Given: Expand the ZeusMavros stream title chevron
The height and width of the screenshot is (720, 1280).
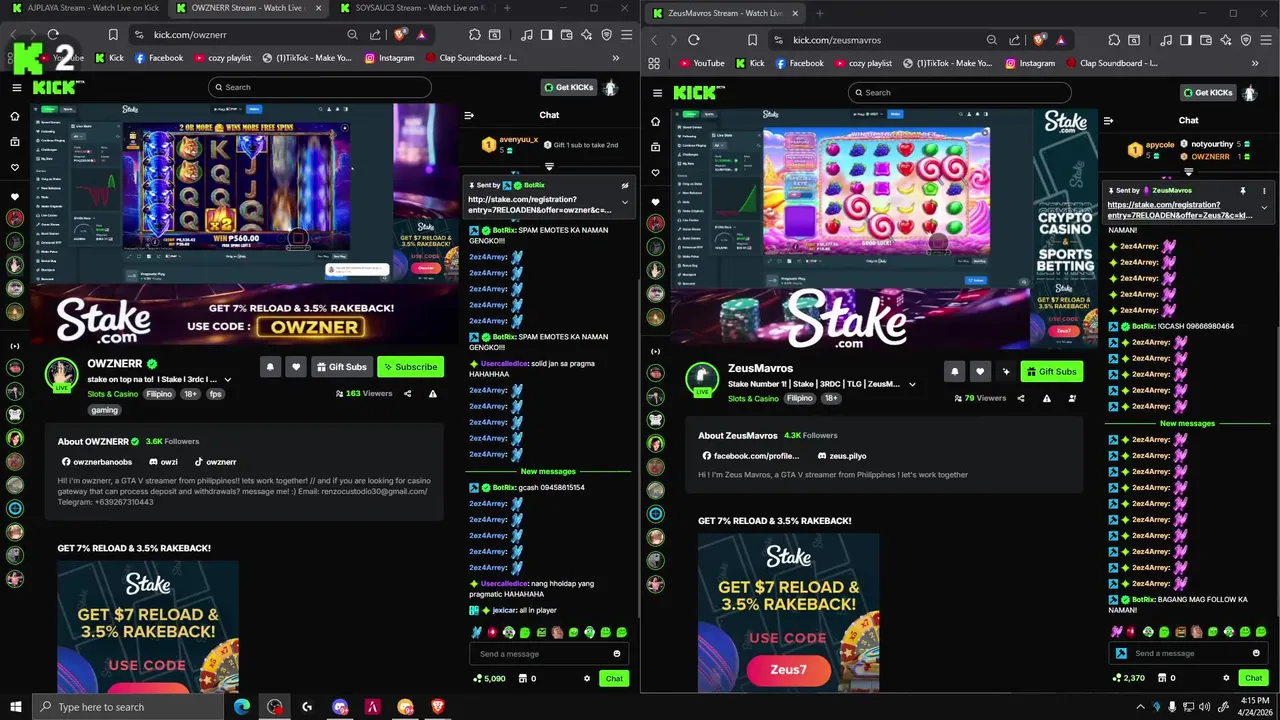Looking at the screenshot, I should pos(912,384).
